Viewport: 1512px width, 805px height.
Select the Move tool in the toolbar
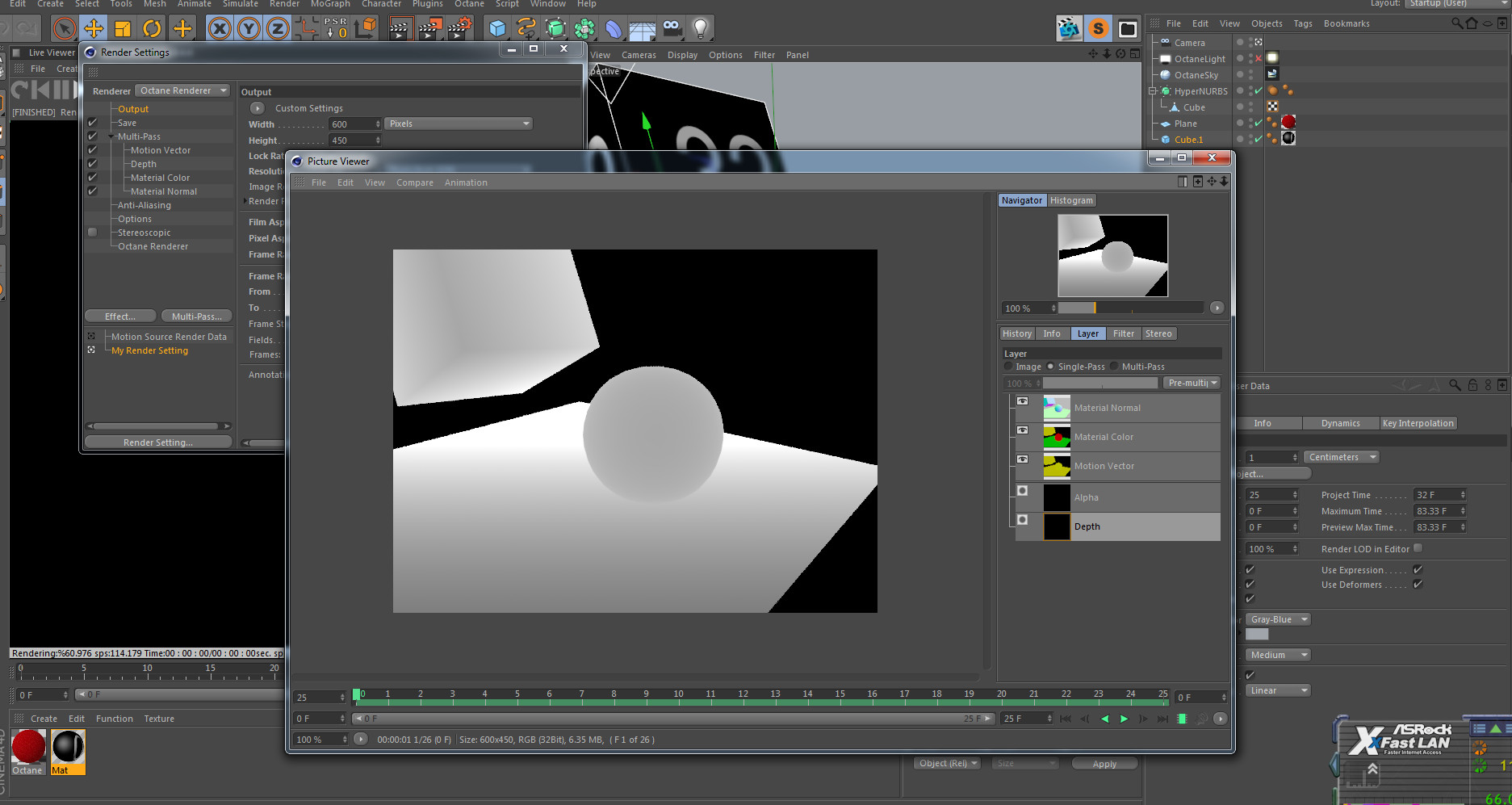[x=94, y=29]
